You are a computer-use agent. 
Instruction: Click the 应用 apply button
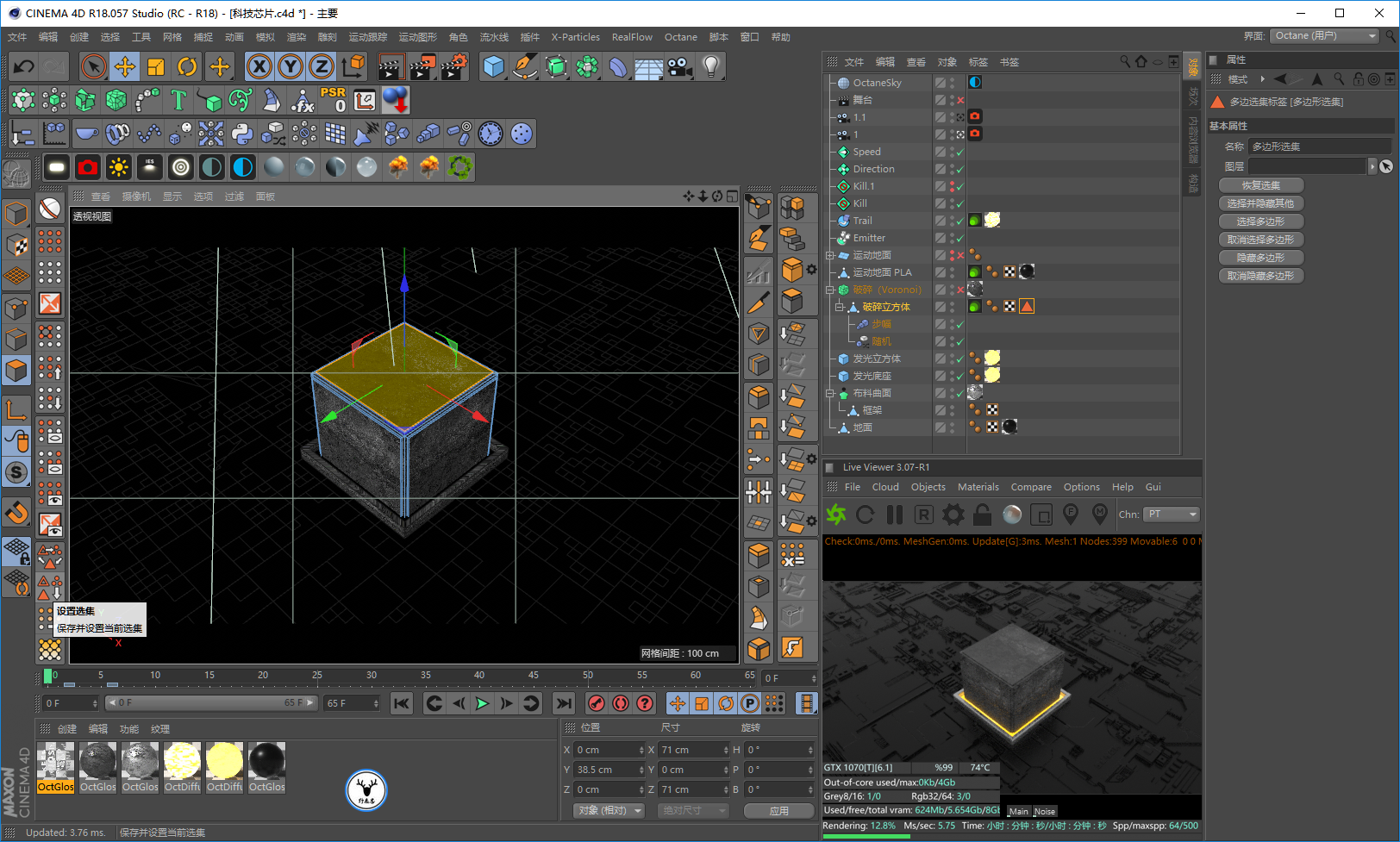click(x=779, y=811)
